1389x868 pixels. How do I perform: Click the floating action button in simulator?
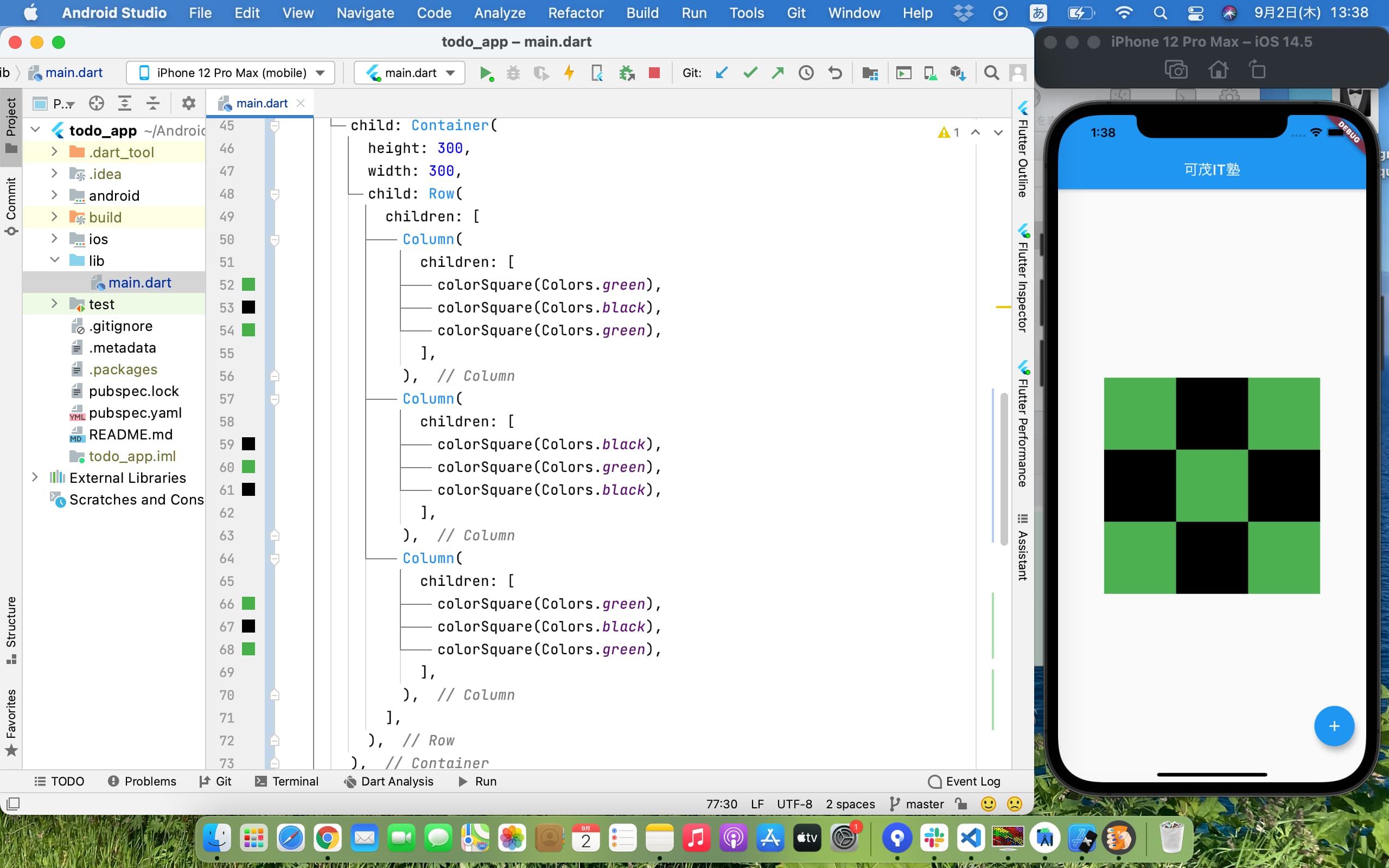coord(1335,726)
